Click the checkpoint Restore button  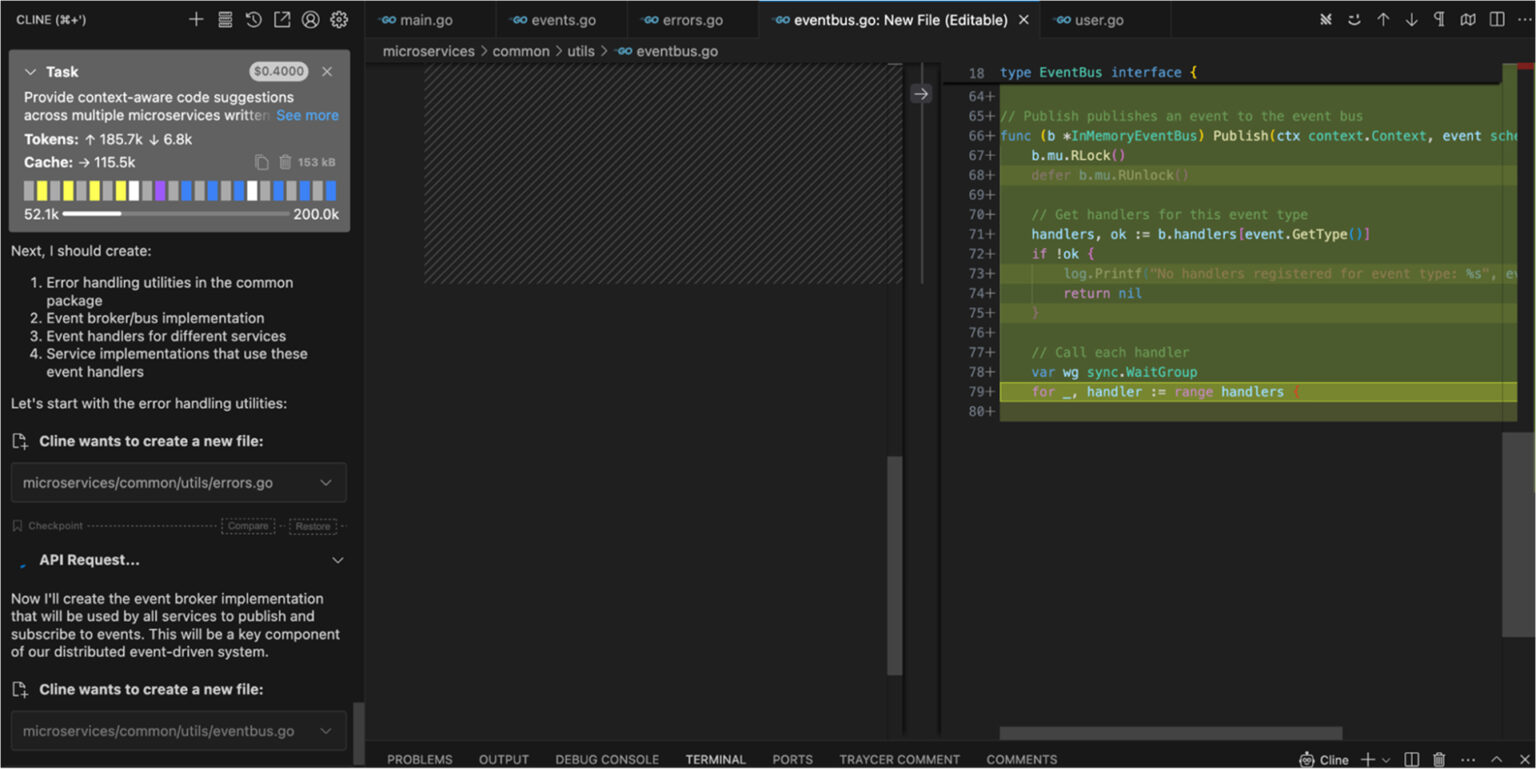click(313, 526)
